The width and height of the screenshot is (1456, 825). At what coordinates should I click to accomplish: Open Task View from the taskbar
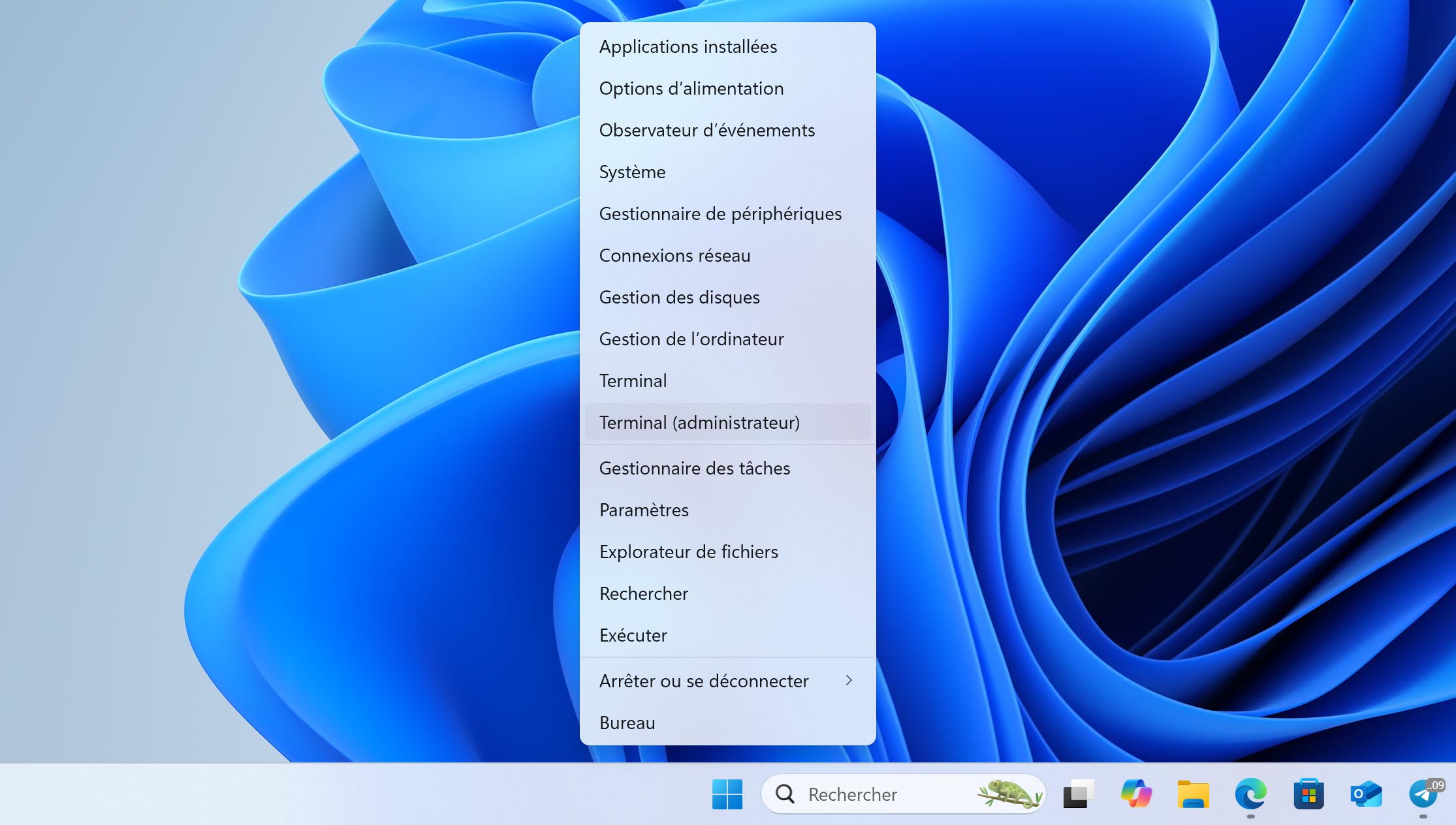pyautogui.click(x=1078, y=794)
